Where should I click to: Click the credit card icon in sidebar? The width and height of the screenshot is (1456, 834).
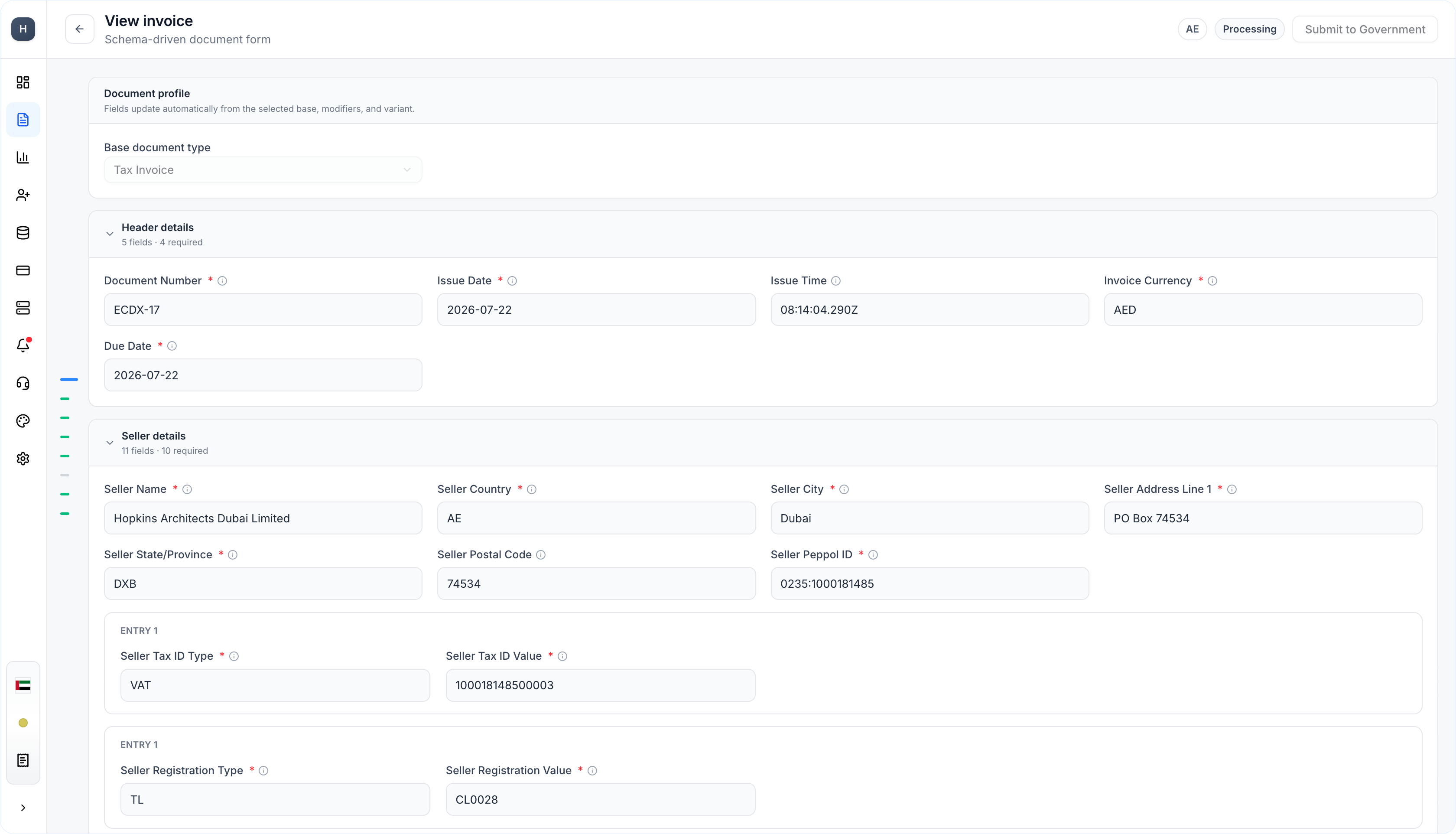point(23,270)
